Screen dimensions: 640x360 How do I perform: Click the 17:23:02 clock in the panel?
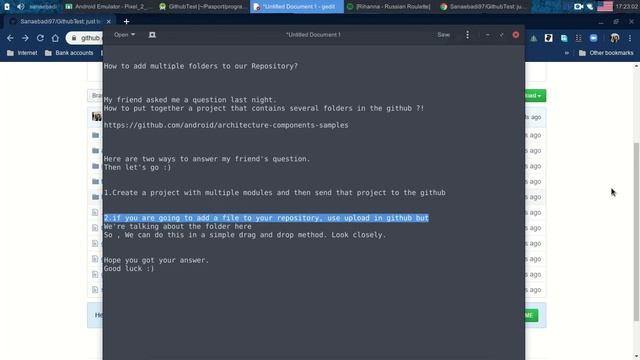pyautogui.click(x=627, y=7)
